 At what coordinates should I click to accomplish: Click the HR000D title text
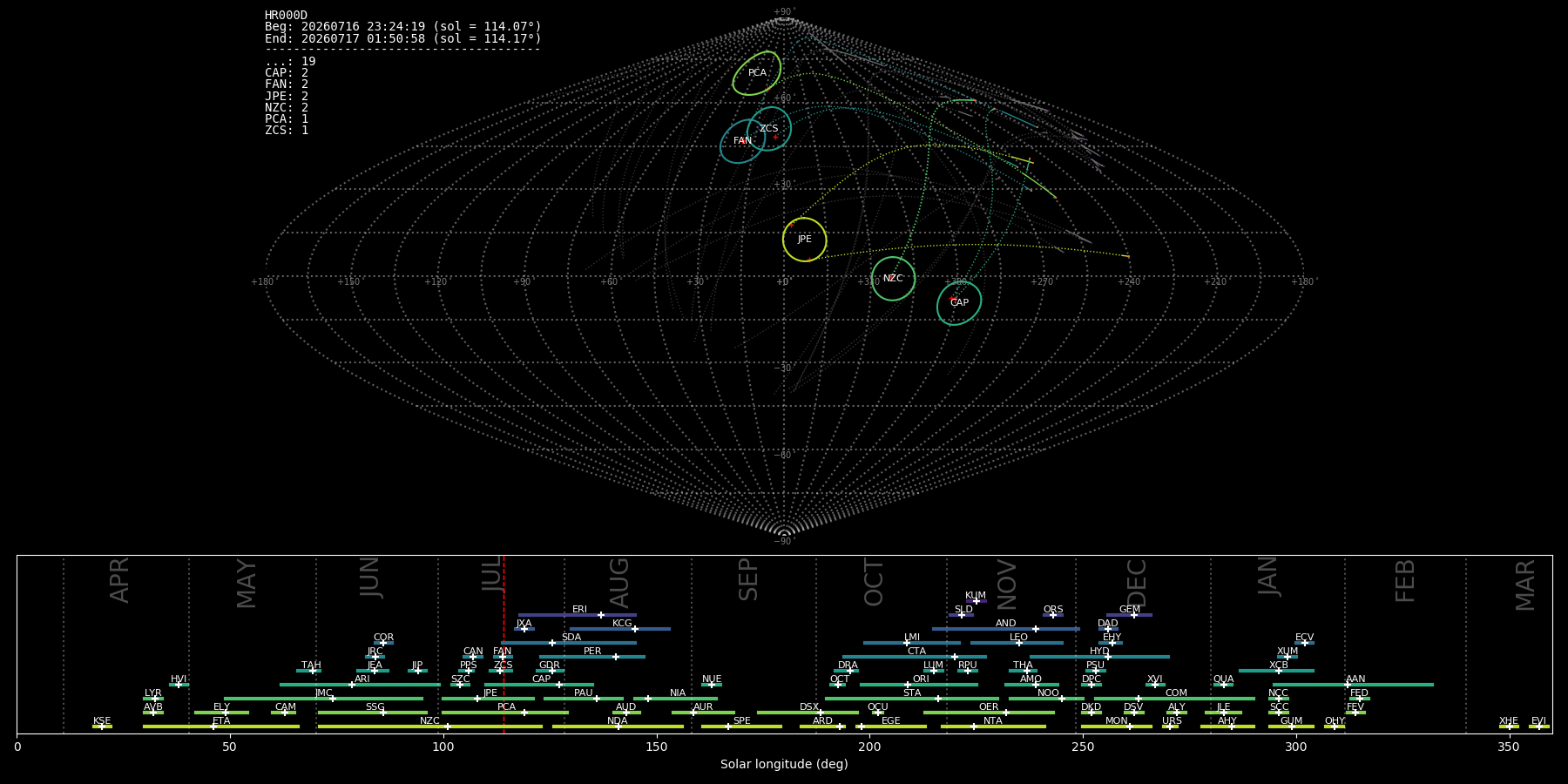pos(287,16)
